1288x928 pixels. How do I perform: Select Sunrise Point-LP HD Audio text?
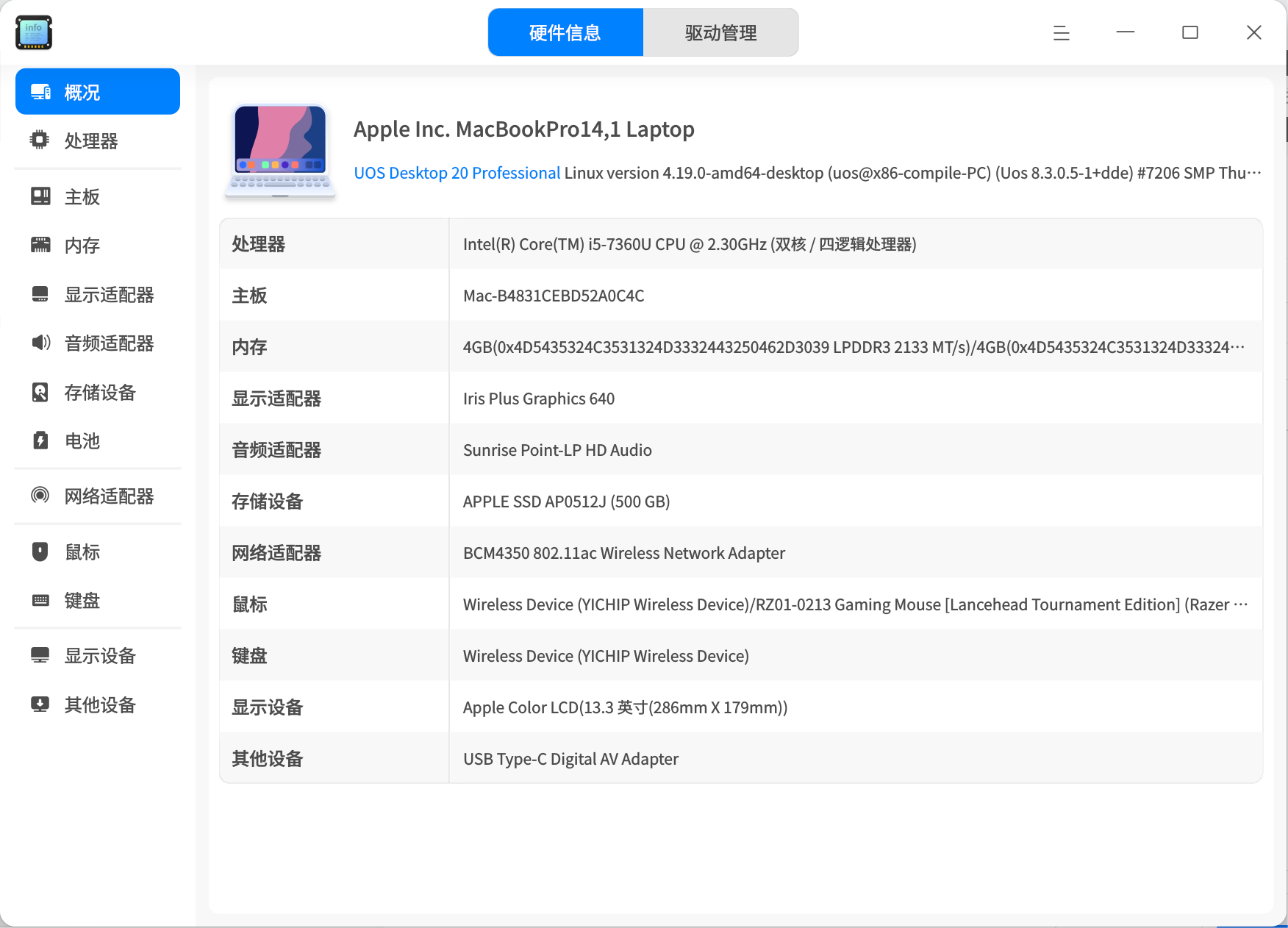pos(557,450)
